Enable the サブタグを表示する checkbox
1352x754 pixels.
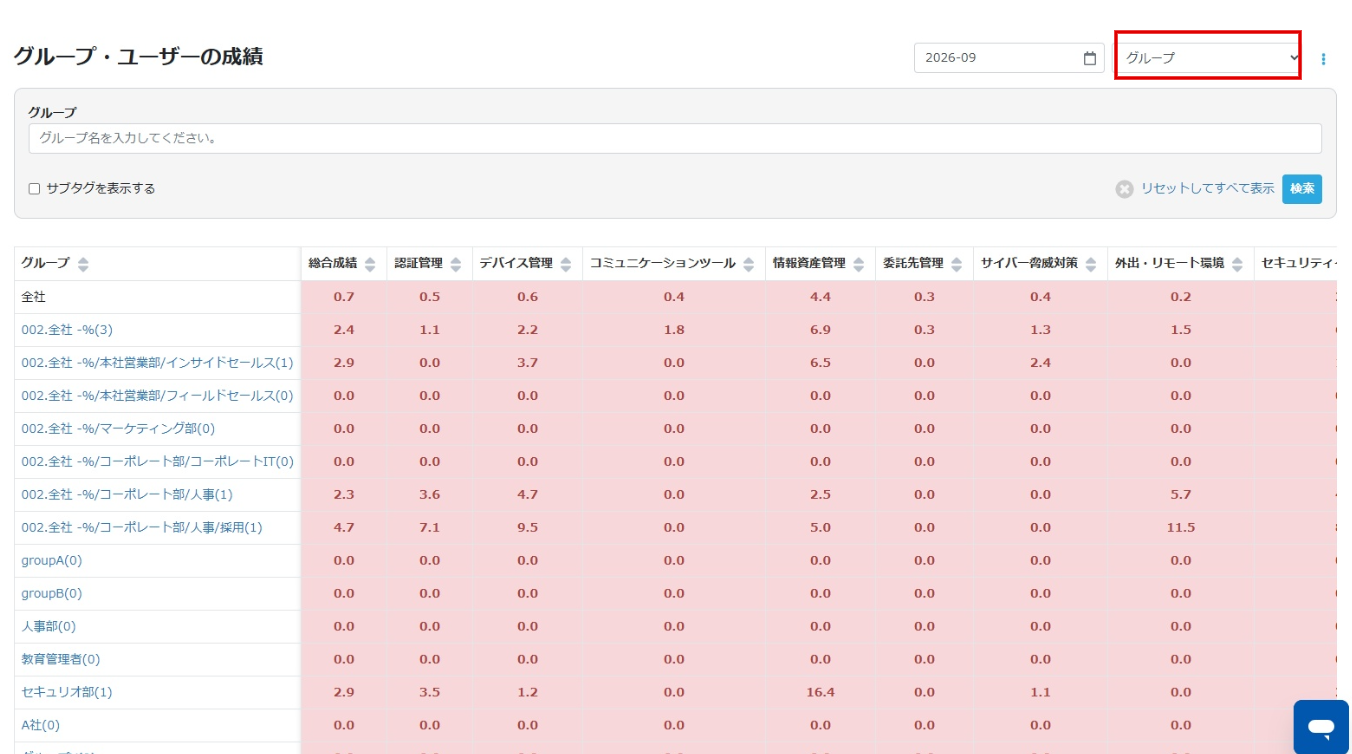pyautogui.click(x=35, y=189)
